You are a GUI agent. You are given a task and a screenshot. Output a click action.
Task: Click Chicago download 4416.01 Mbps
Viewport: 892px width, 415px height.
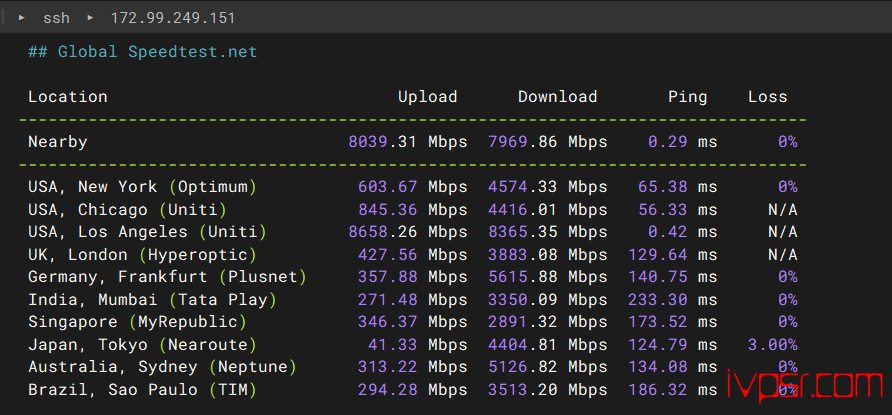coord(548,210)
